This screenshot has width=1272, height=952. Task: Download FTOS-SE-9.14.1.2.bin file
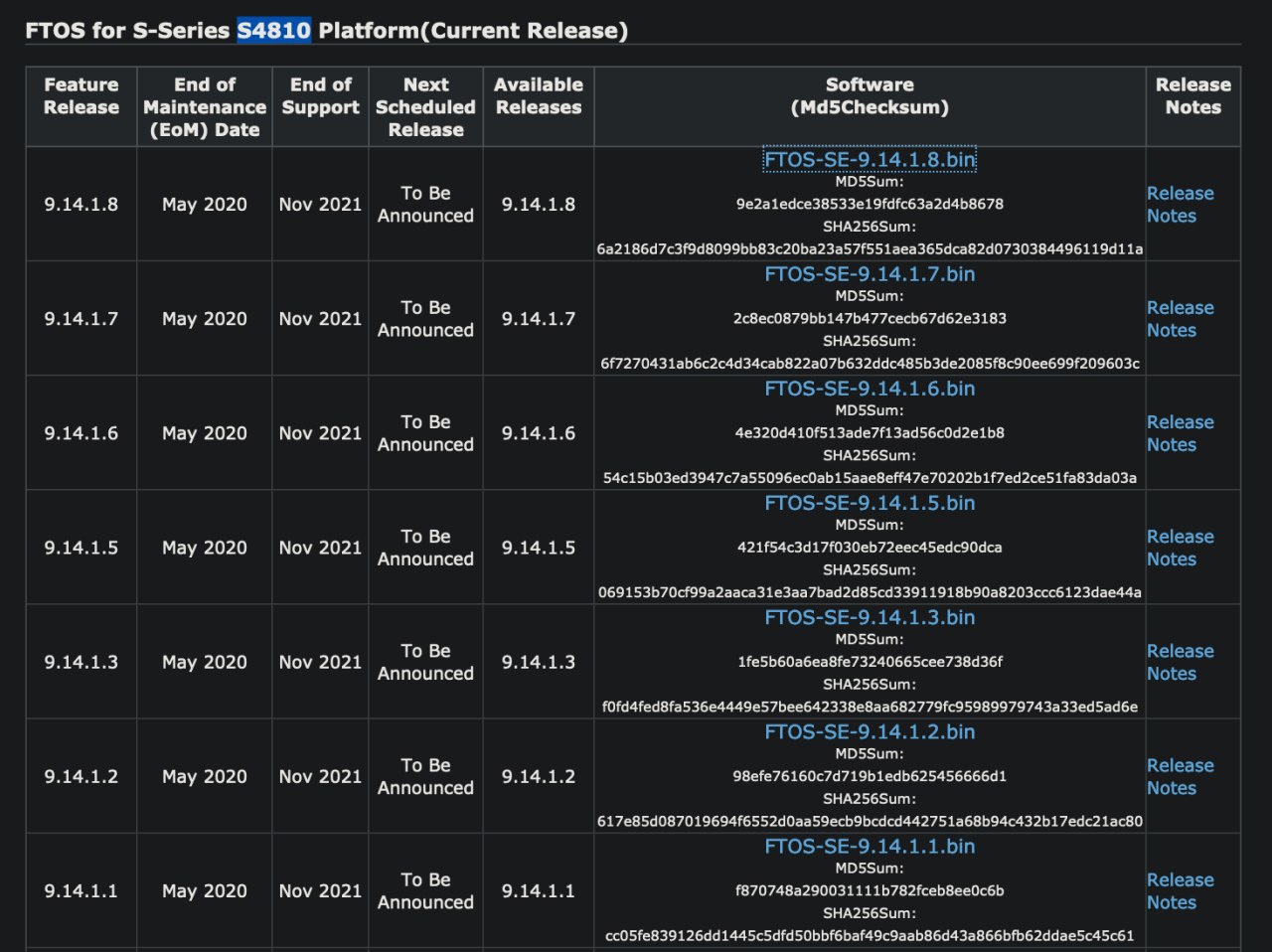pyautogui.click(x=870, y=731)
